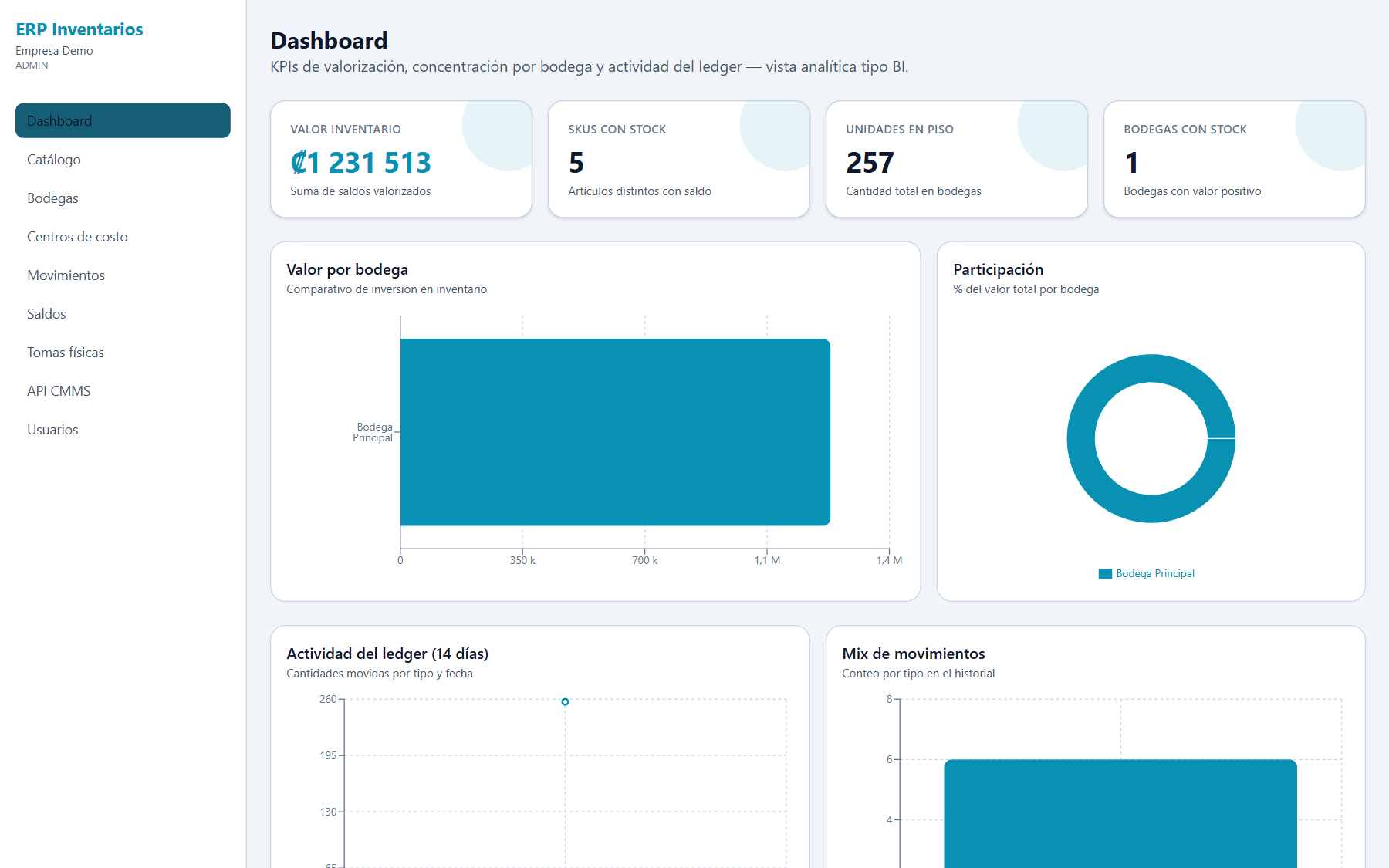1389x868 pixels.
Task: Click the 195 tick on ledger chart
Action: coord(328,755)
